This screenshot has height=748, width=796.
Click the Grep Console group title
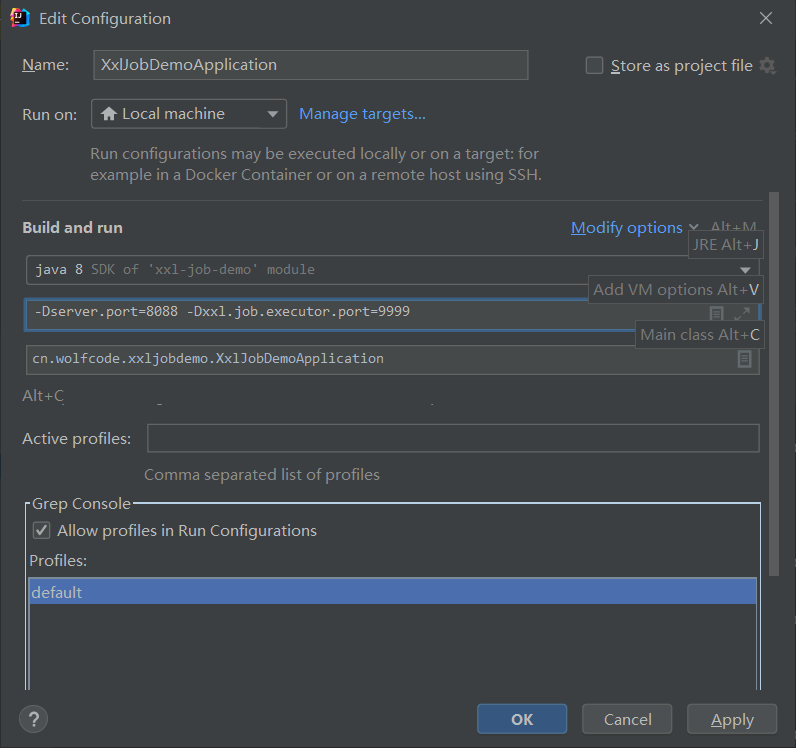coord(81,504)
